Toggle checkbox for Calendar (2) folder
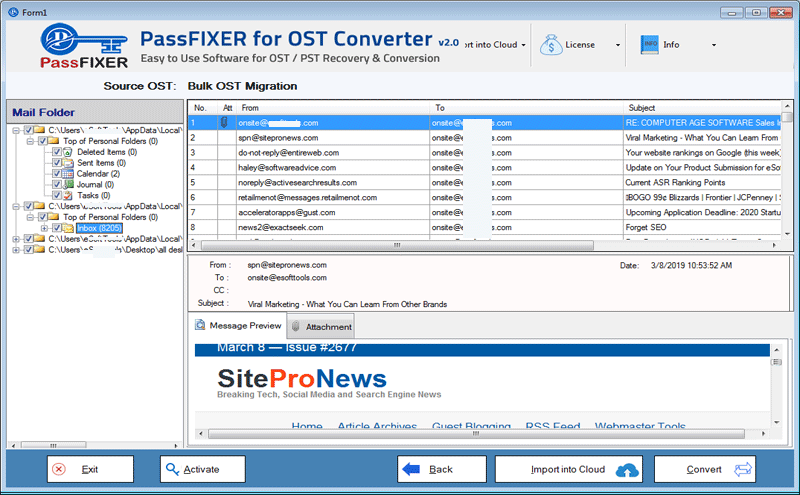 [x=57, y=174]
